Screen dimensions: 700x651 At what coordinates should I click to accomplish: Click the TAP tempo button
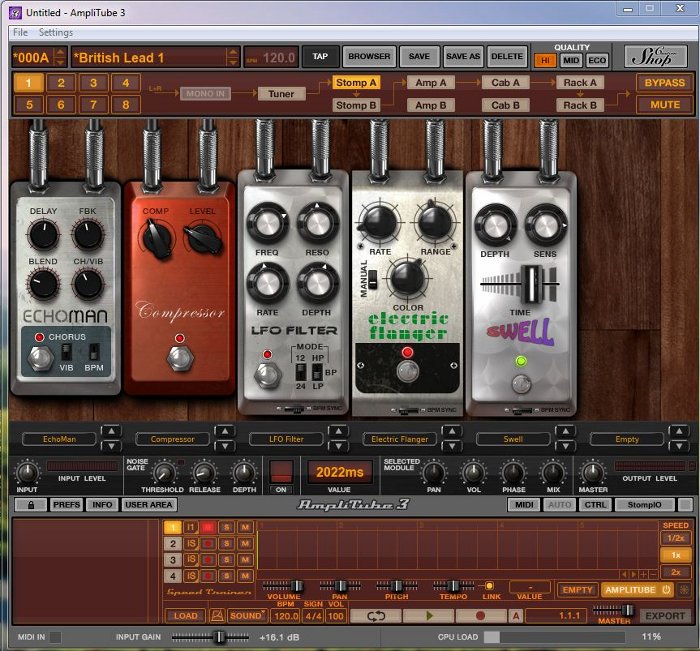(x=320, y=57)
